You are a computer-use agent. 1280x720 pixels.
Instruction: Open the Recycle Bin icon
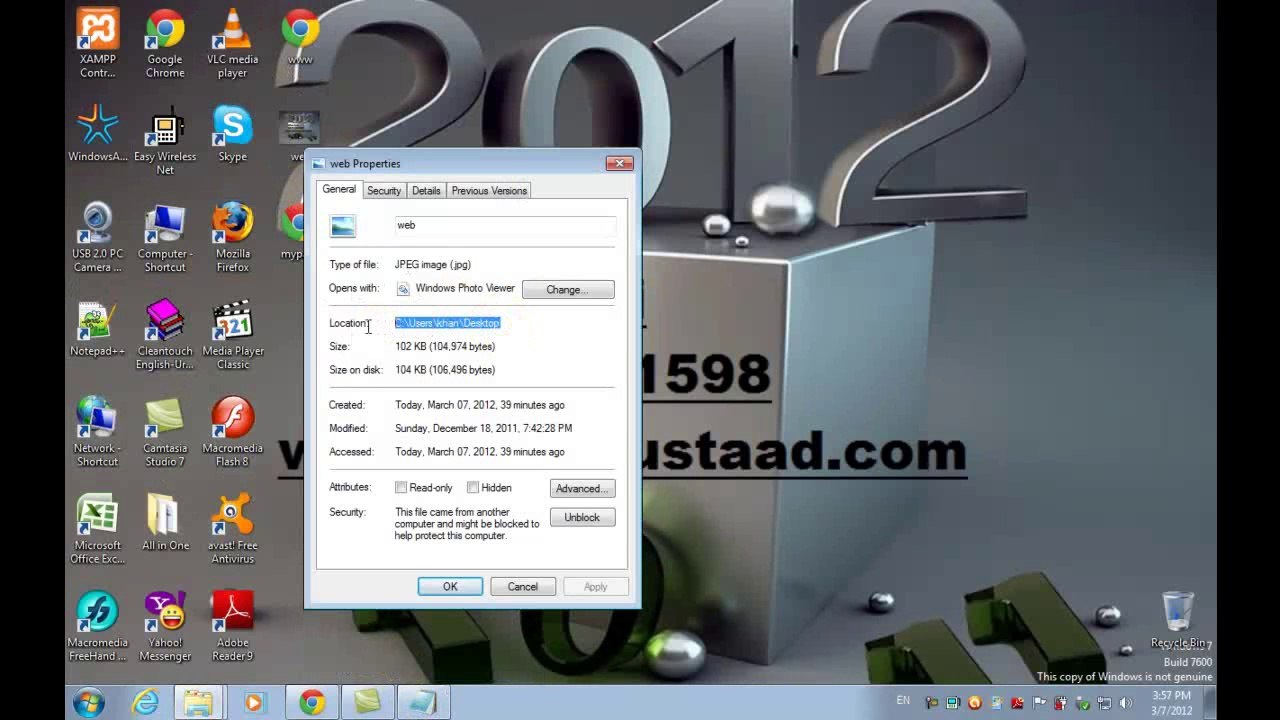pos(1178,620)
